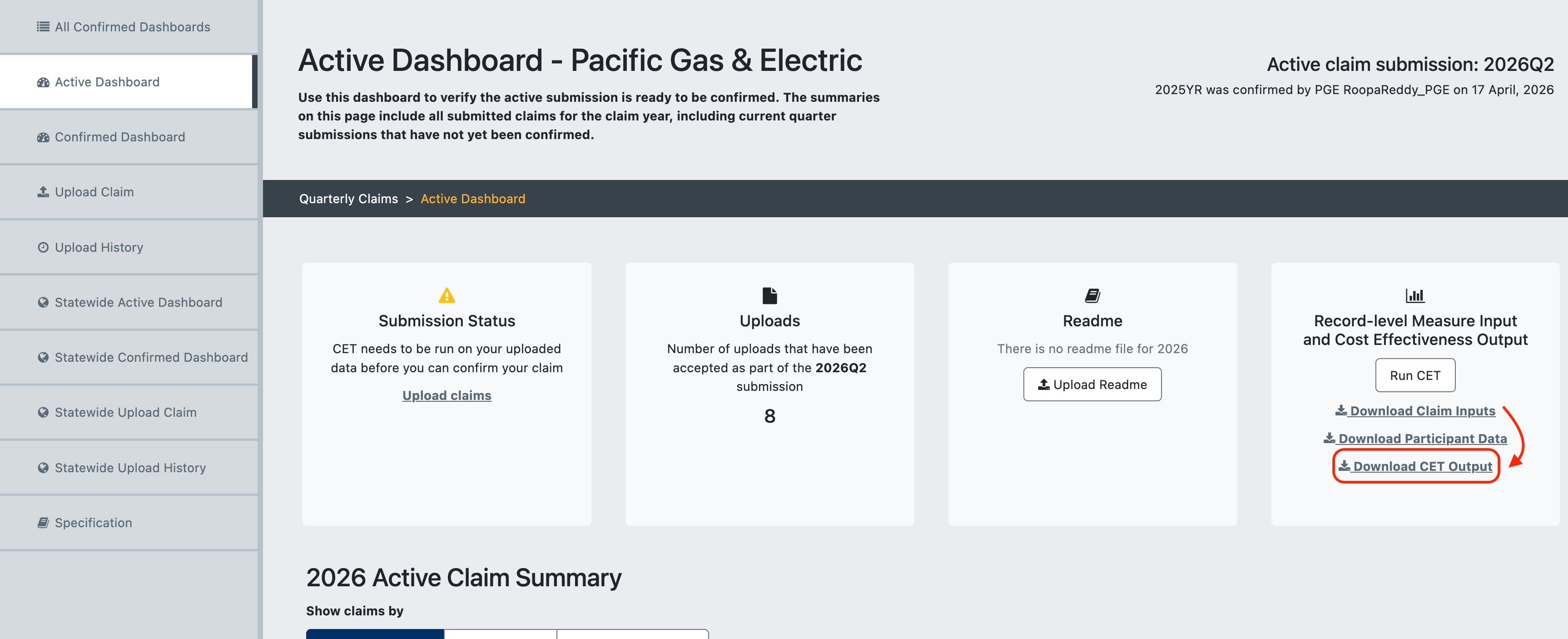The width and height of the screenshot is (1568, 639).
Task: Follow the Upload claims link
Action: [x=447, y=395]
